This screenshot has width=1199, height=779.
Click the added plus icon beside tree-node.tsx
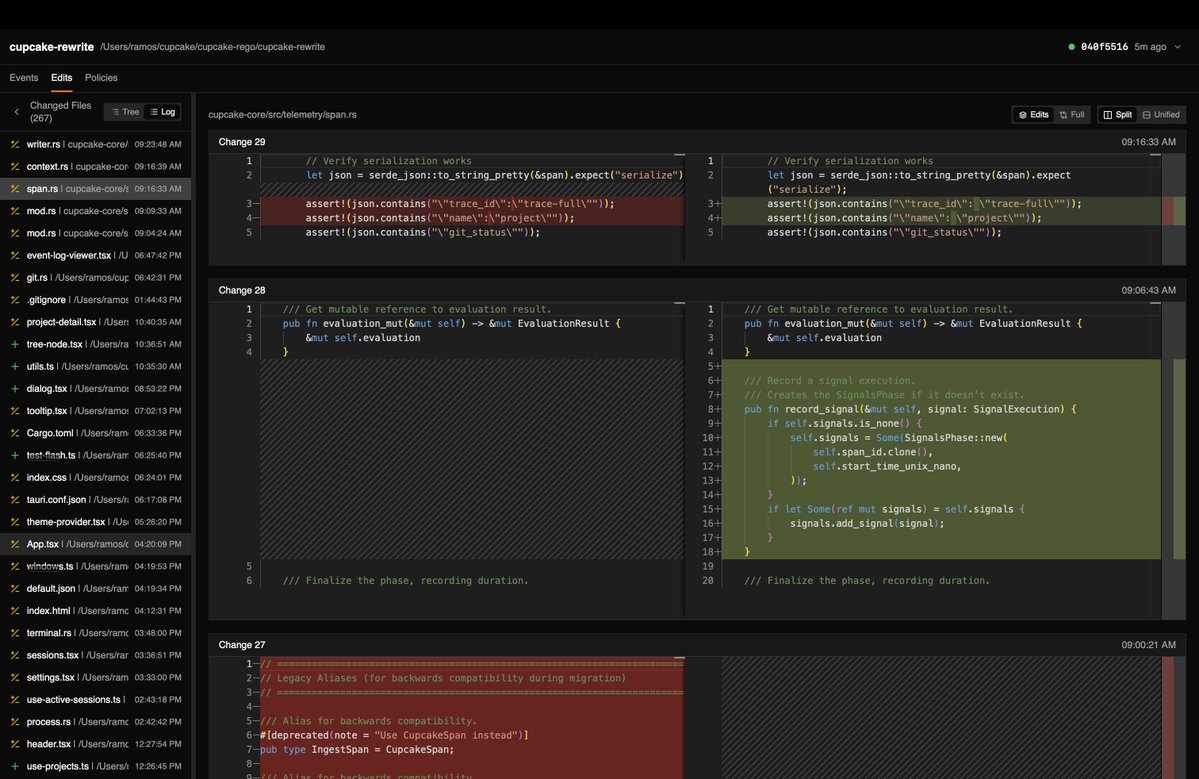[15, 344]
